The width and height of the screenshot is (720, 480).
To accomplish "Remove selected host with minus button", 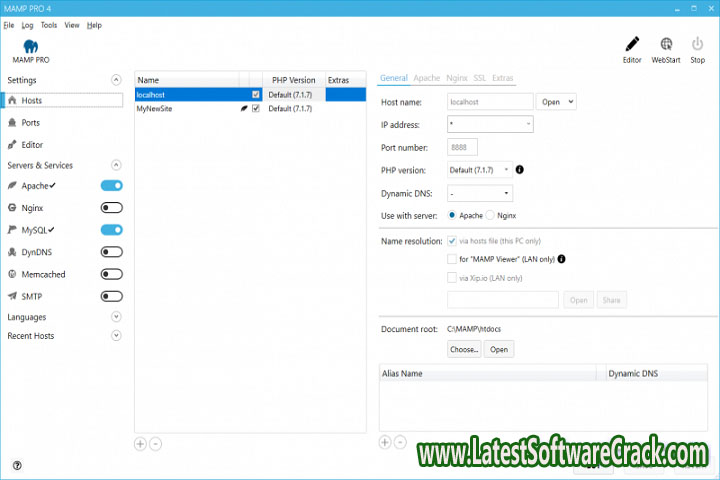I will click(x=156, y=444).
